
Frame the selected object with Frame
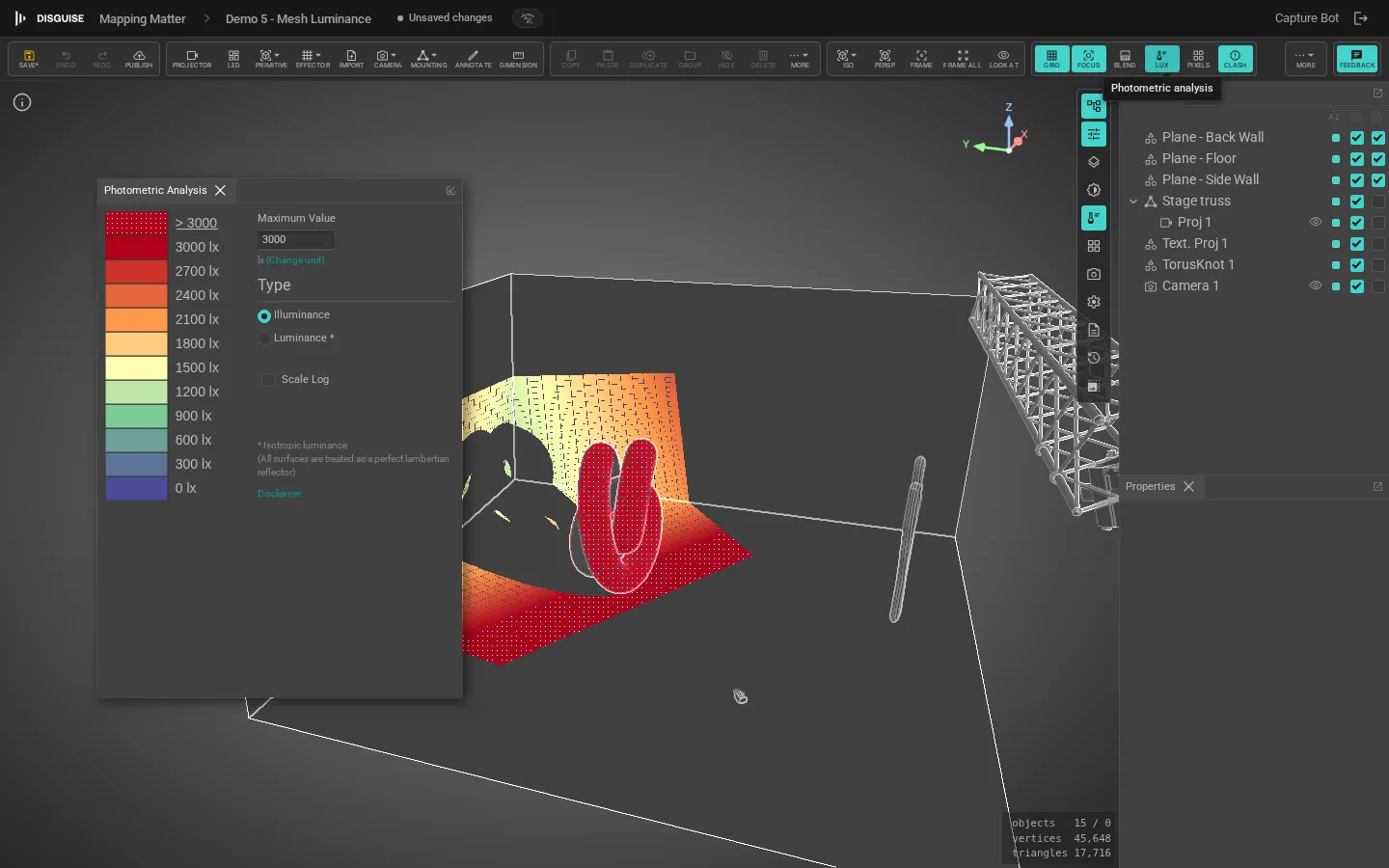[921, 59]
